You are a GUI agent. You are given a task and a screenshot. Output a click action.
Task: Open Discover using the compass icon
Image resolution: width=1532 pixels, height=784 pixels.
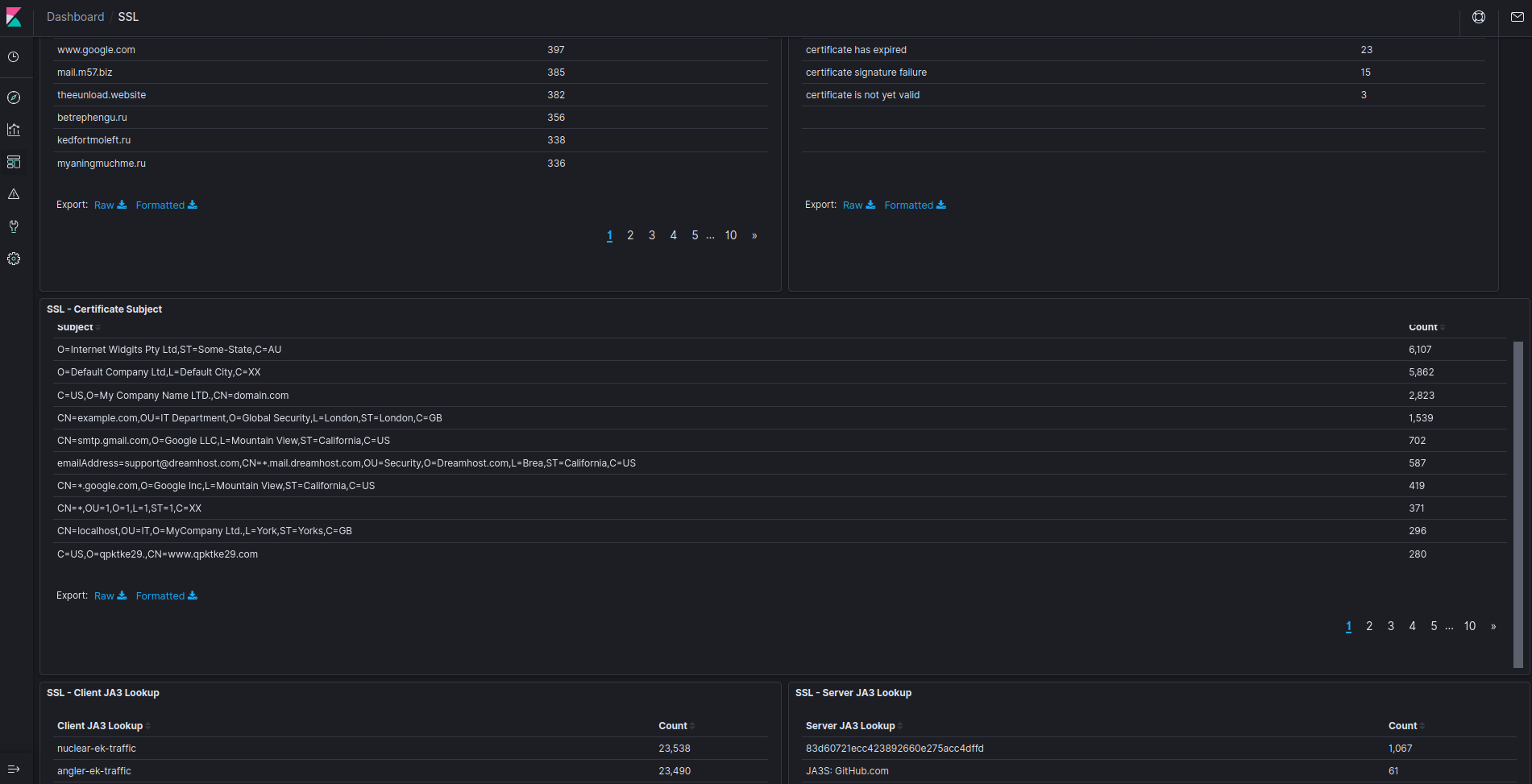point(14,97)
